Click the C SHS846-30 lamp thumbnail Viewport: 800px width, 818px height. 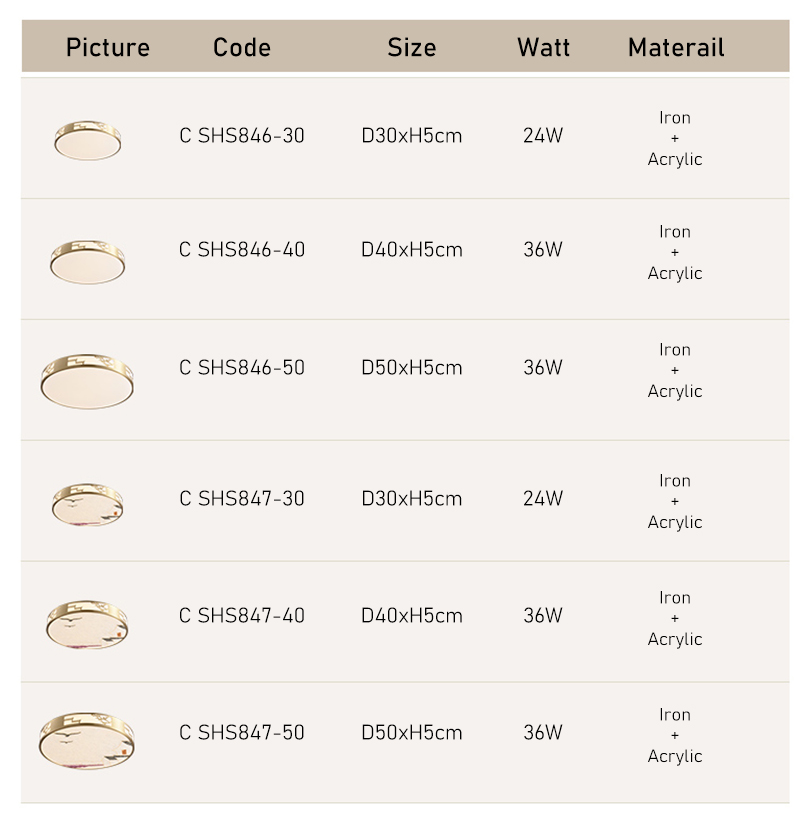click(x=88, y=139)
